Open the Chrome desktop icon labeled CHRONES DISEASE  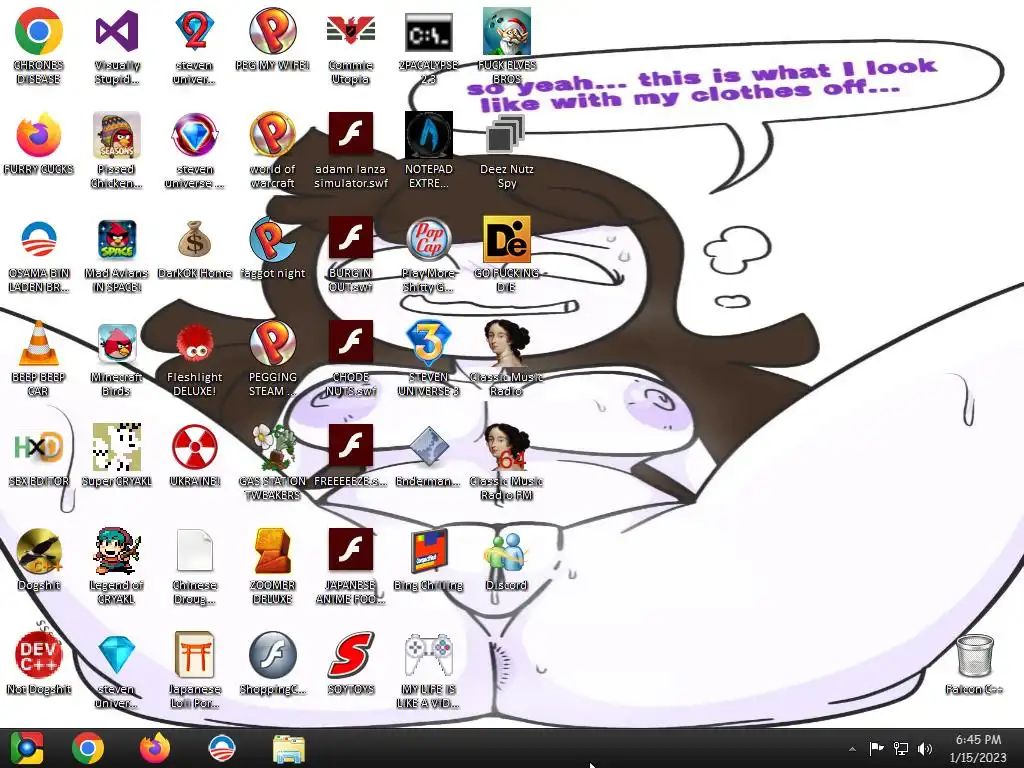coord(39,31)
